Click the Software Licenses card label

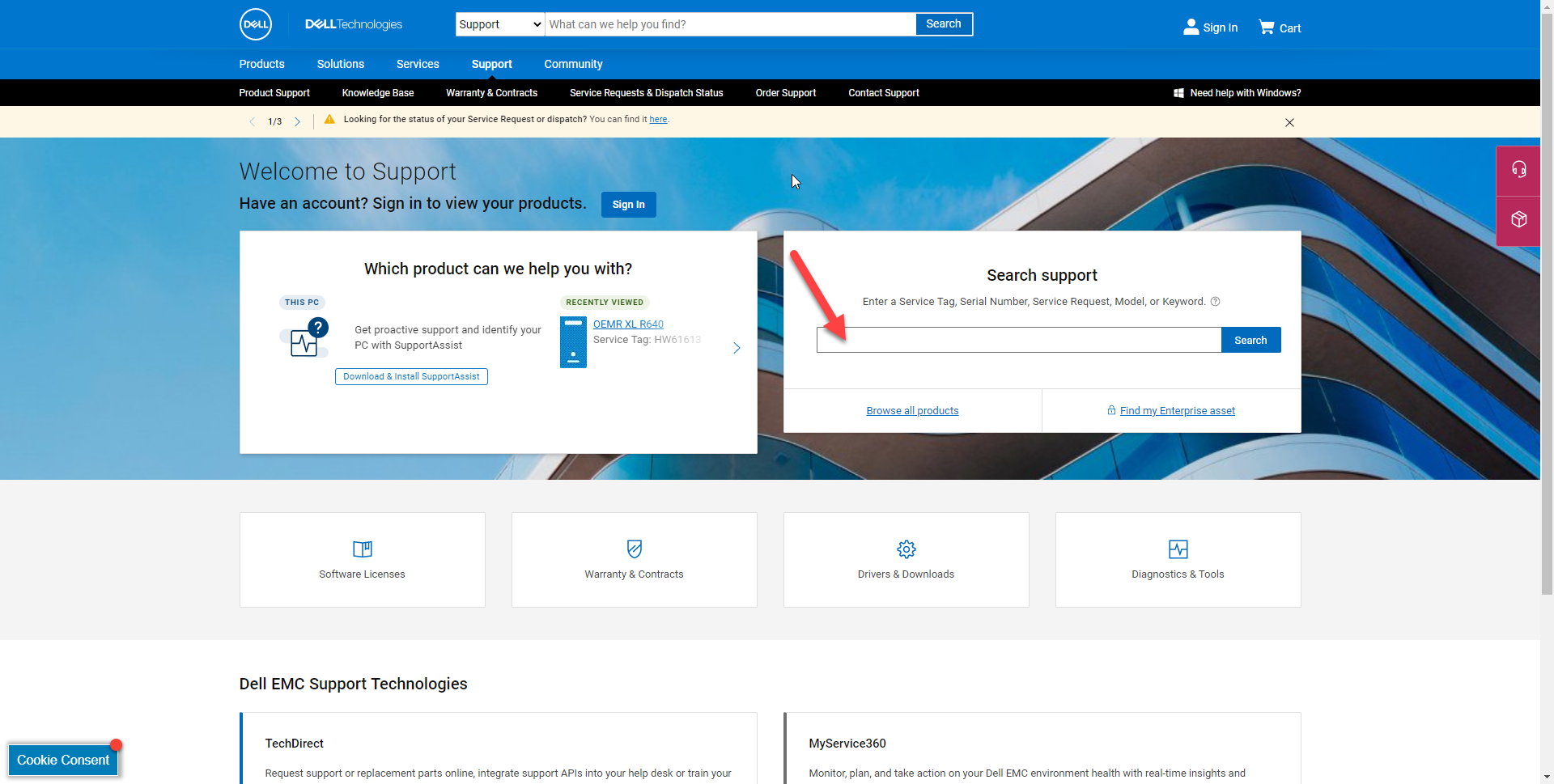point(362,574)
